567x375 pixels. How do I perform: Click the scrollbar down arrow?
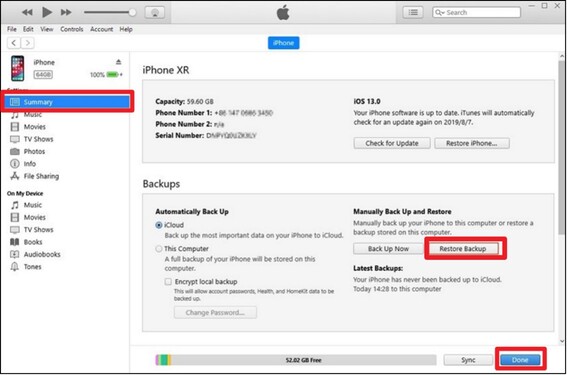561,341
